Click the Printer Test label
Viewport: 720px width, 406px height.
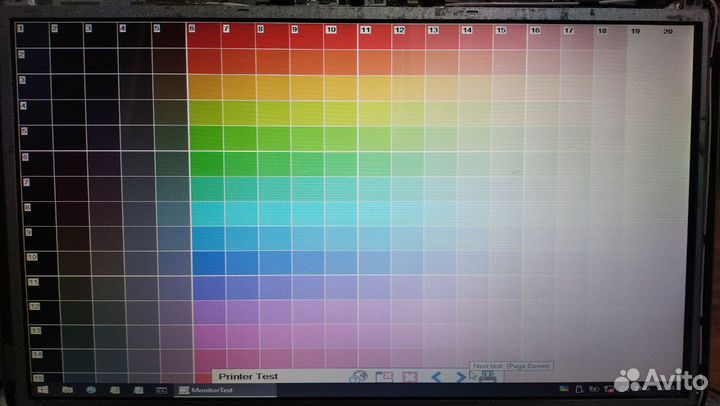(249, 377)
